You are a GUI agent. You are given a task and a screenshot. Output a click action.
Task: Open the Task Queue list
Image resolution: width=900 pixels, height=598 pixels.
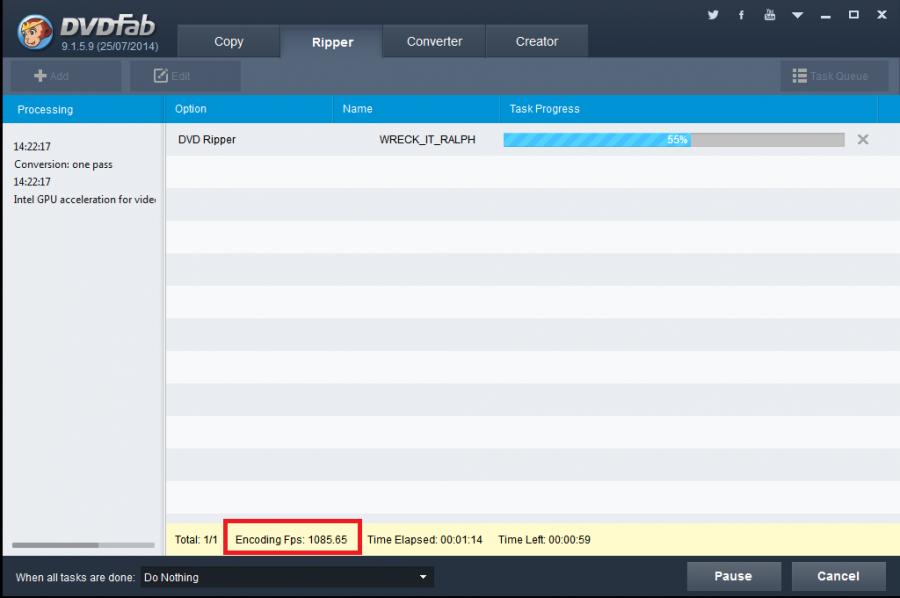click(834, 76)
